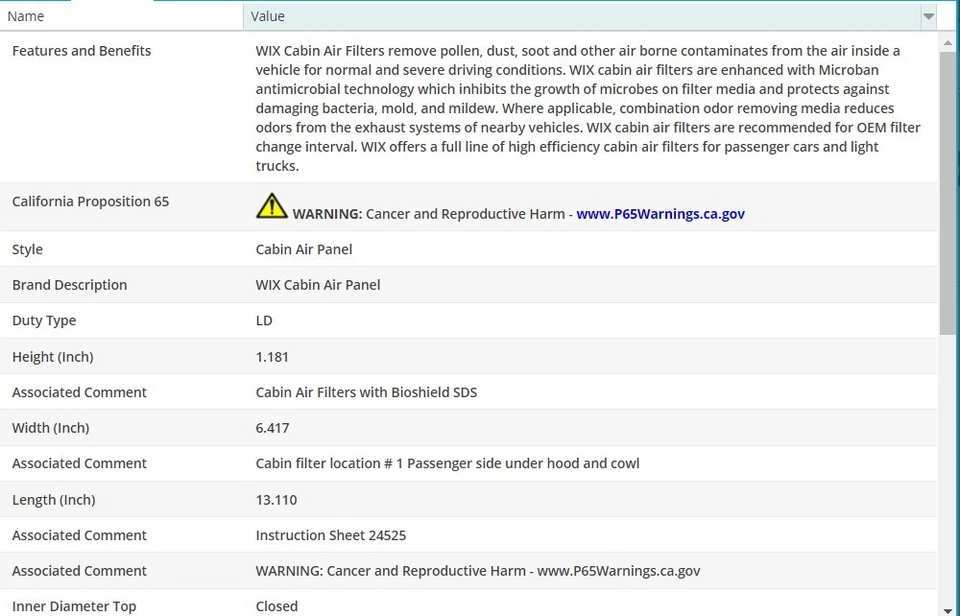Select the Height (Inch) label
Screen dimensions: 960x616
tap(53, 356)
